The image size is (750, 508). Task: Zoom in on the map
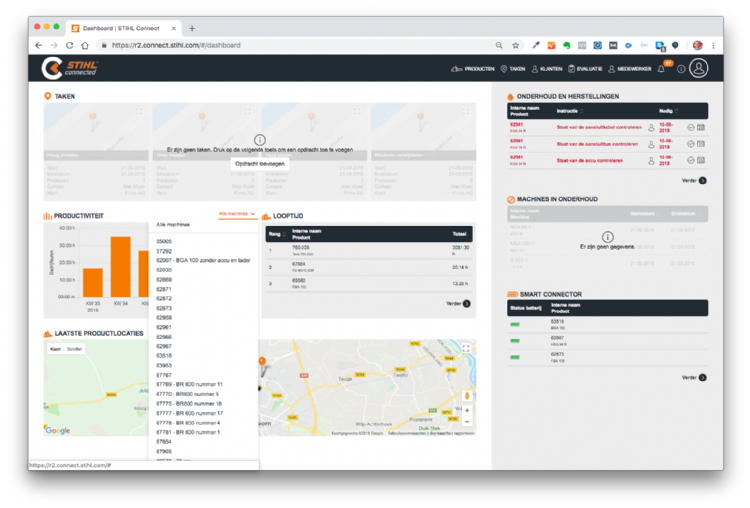pos(466,410)
